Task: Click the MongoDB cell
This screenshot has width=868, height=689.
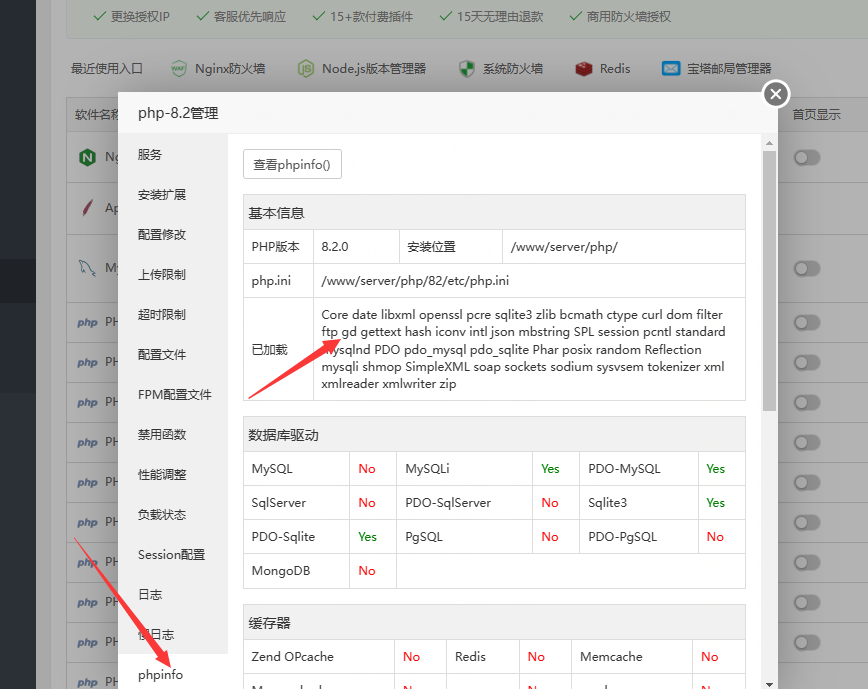Action: click(x=296, y=571)
